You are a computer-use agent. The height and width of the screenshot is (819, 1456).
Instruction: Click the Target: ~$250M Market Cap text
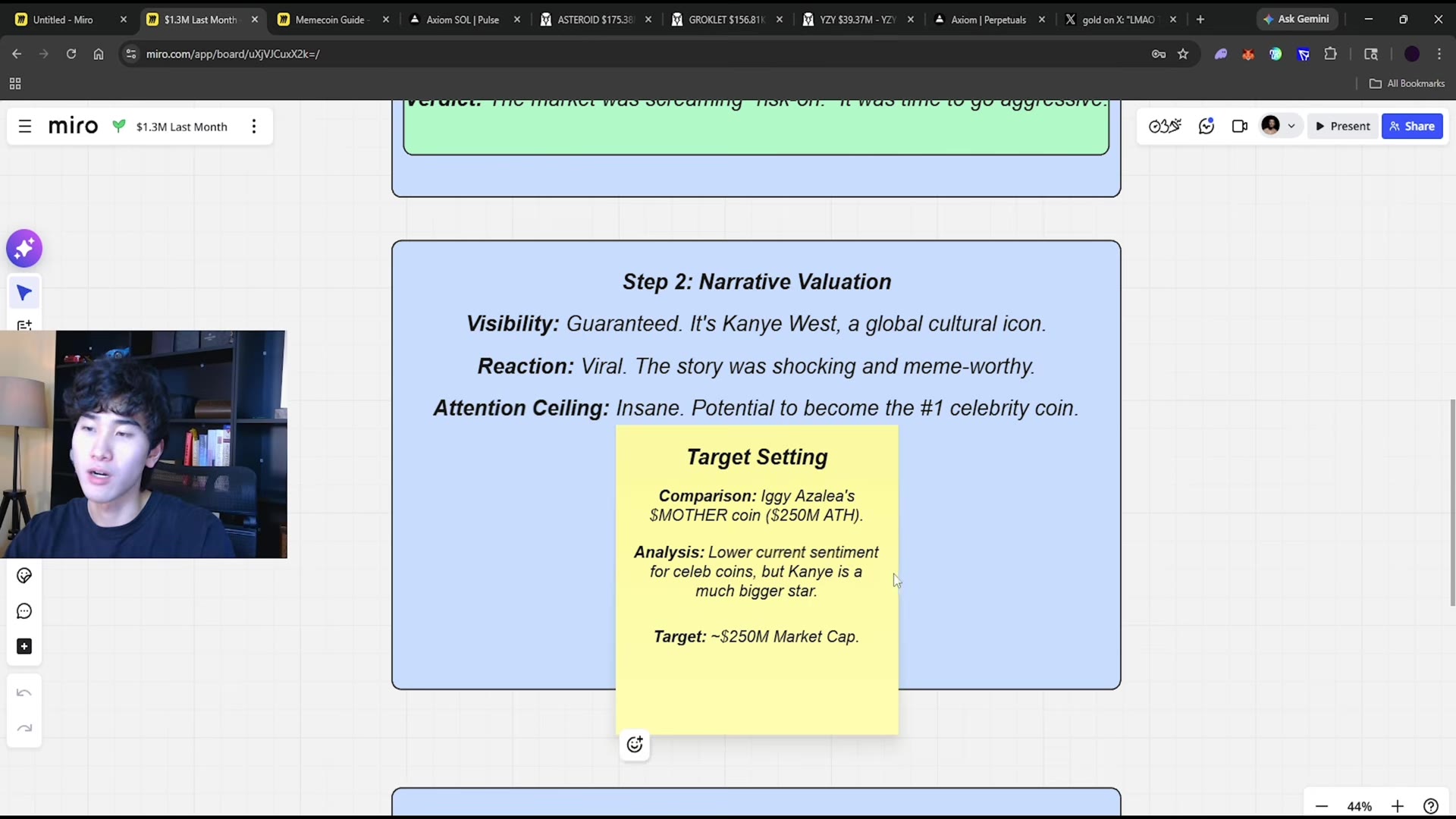click(756, 637)
